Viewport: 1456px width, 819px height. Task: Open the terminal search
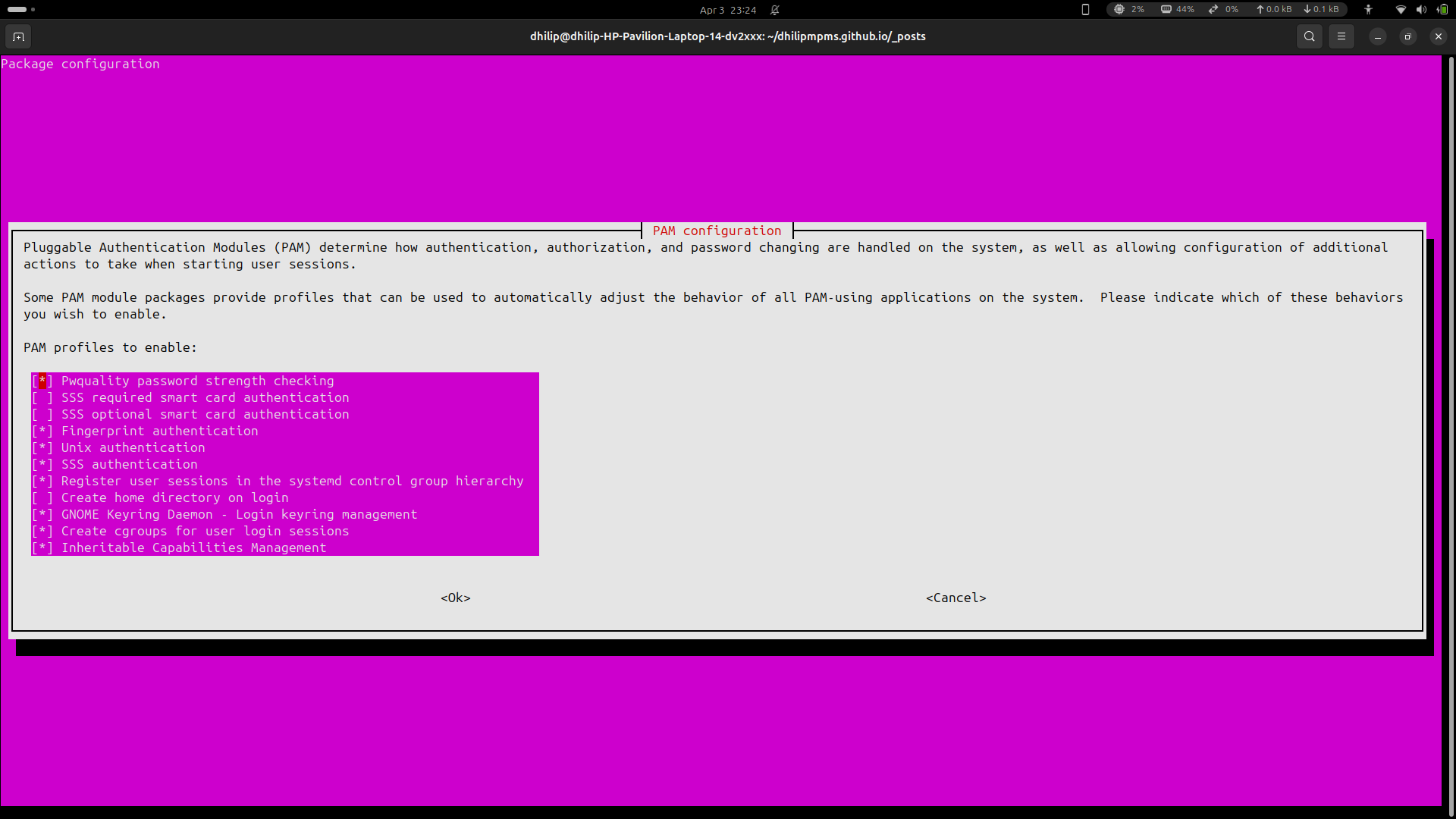[1309, 36]
